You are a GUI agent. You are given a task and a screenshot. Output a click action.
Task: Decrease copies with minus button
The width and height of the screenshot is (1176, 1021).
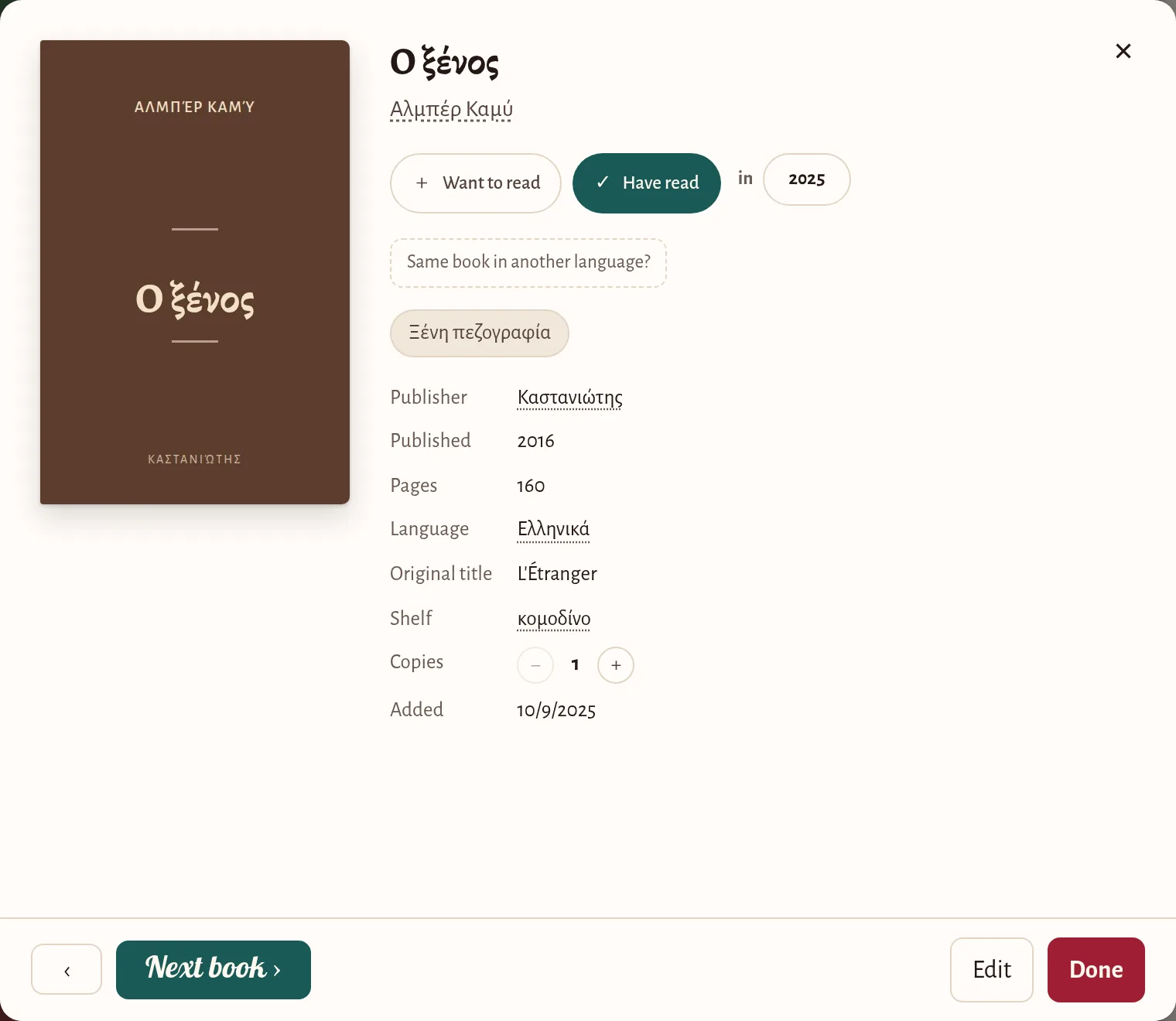(x=535, y=665)
